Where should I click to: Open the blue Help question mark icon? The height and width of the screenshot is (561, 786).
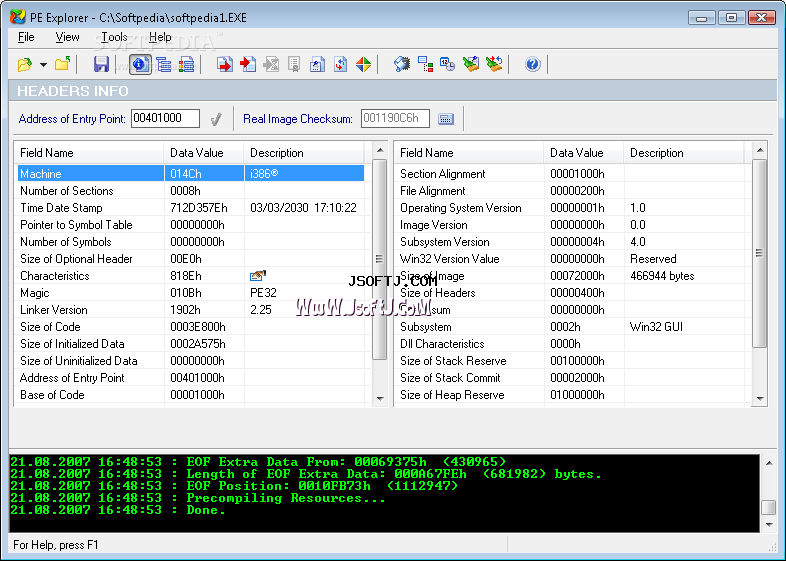(532, 64)
